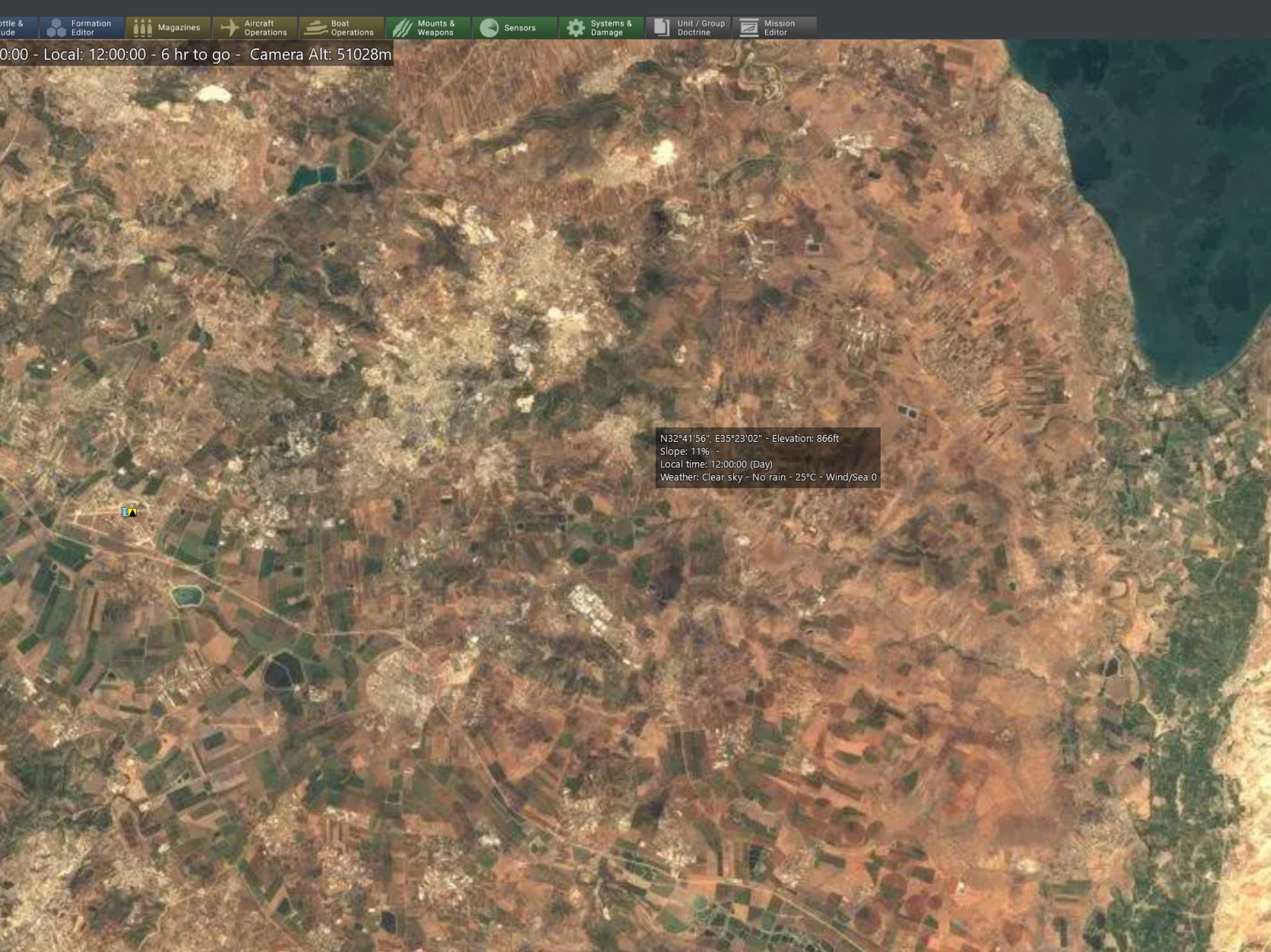Open the Mounts & Weapons panel
The image size is (1271, 952).
(428, 27)
